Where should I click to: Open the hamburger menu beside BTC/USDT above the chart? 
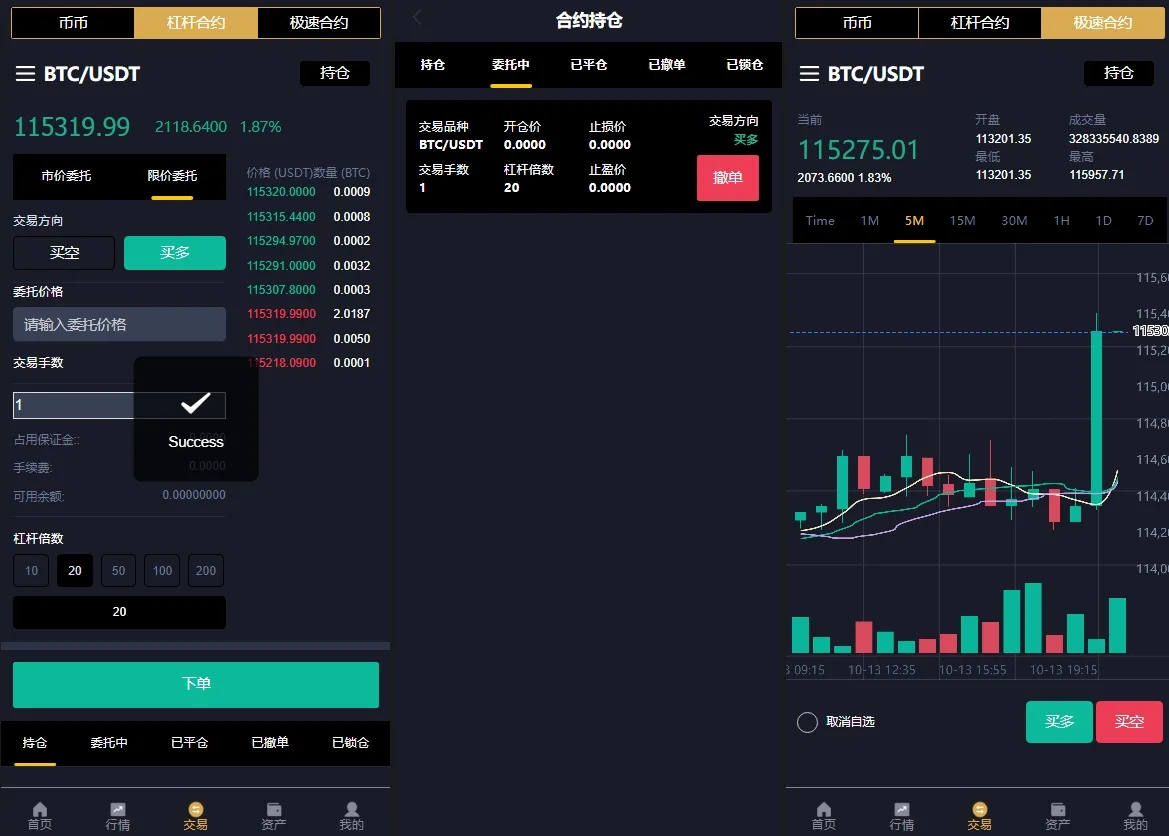tap(809, 74)
